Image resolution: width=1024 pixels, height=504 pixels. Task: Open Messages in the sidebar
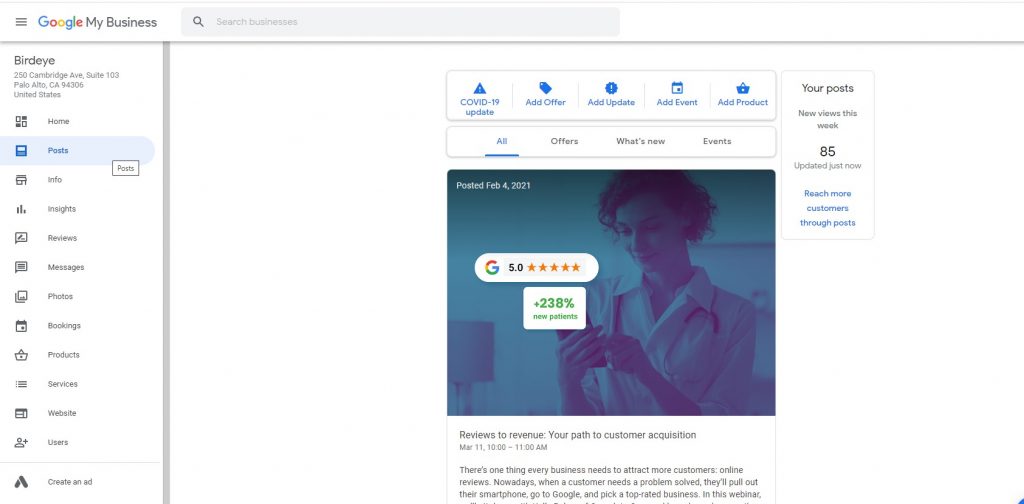tap(66, 267)
